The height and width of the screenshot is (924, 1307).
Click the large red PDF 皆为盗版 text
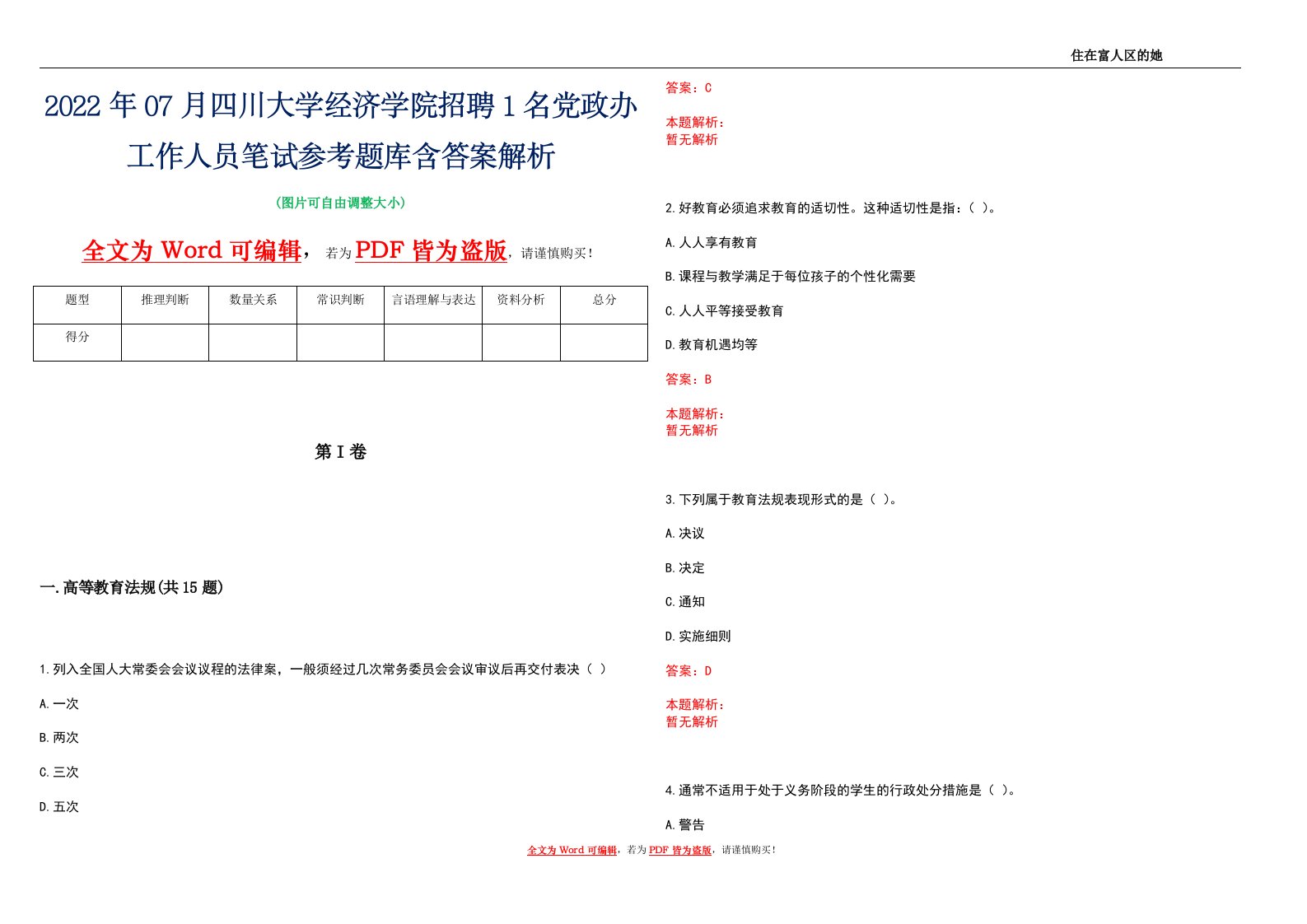pos(430,250)
